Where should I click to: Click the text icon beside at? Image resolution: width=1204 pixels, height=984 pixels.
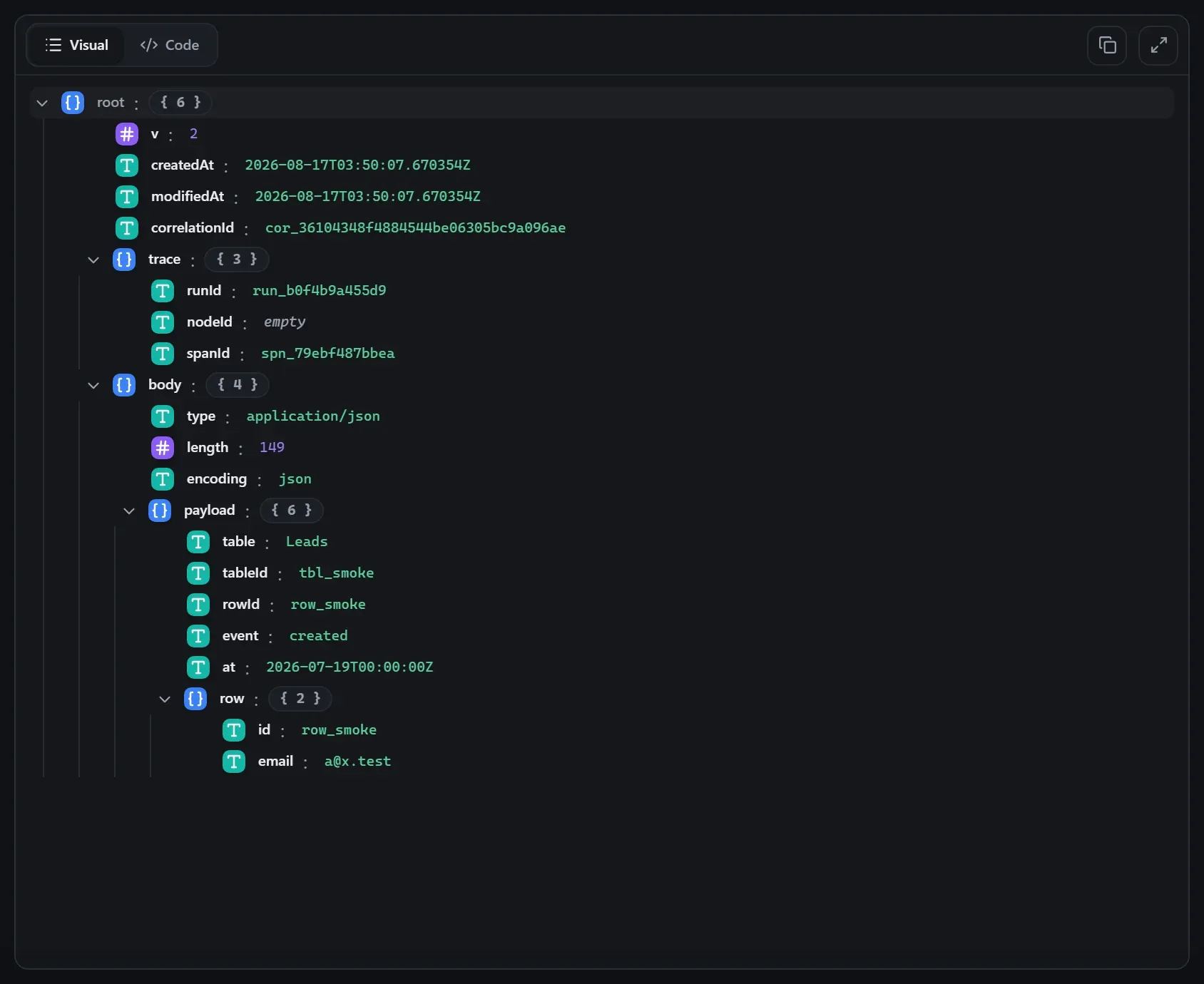pos(198,667)
